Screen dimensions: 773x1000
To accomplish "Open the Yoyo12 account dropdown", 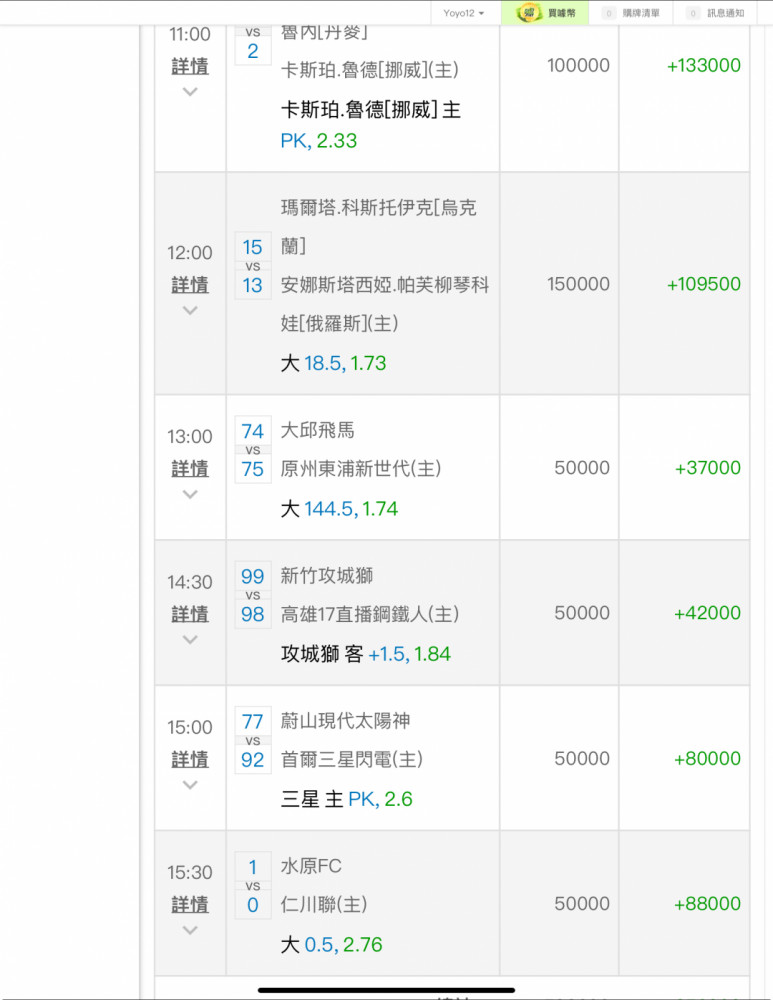I will (x=464, y=13).
